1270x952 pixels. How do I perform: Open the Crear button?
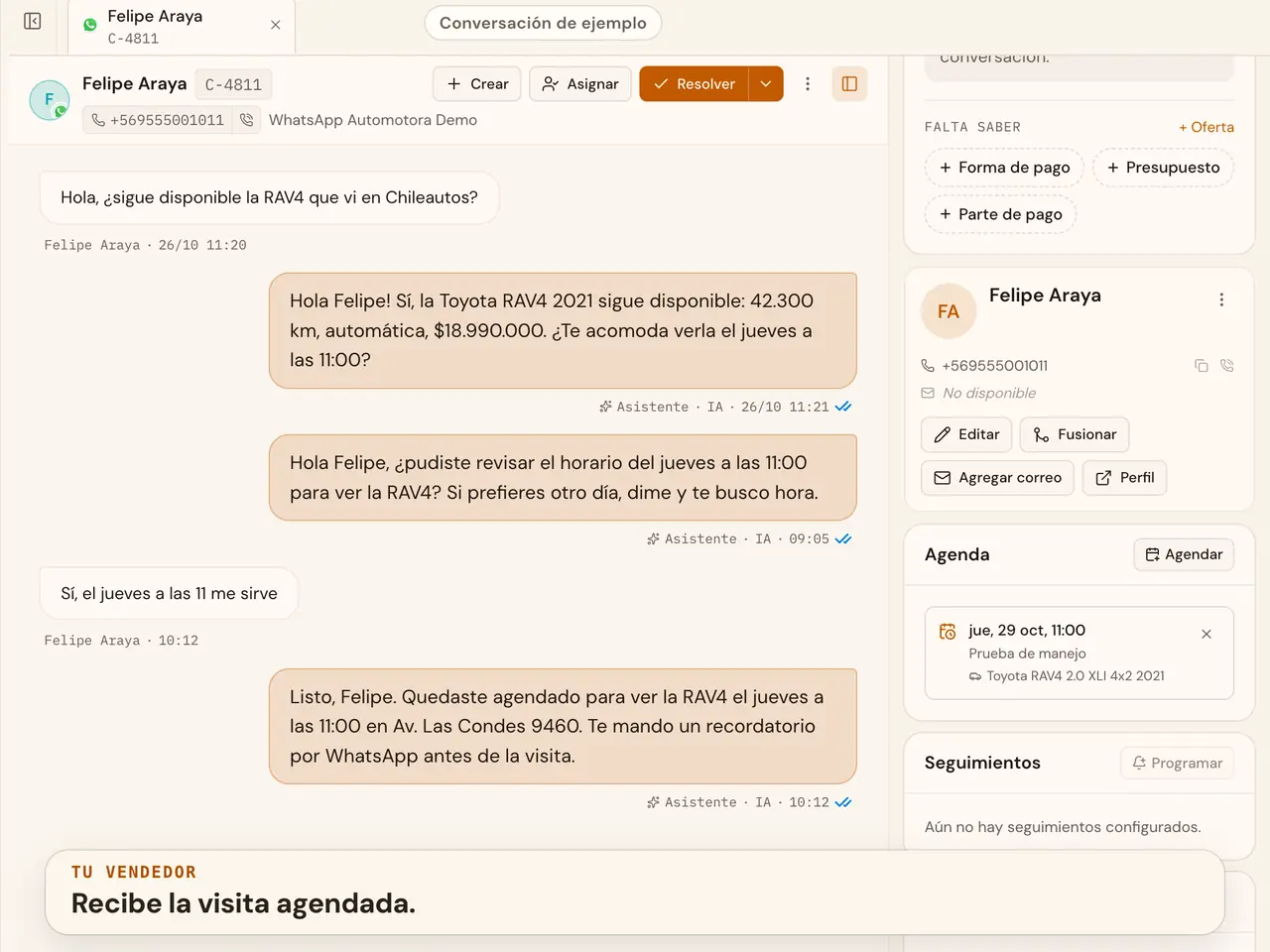[477, 84]
